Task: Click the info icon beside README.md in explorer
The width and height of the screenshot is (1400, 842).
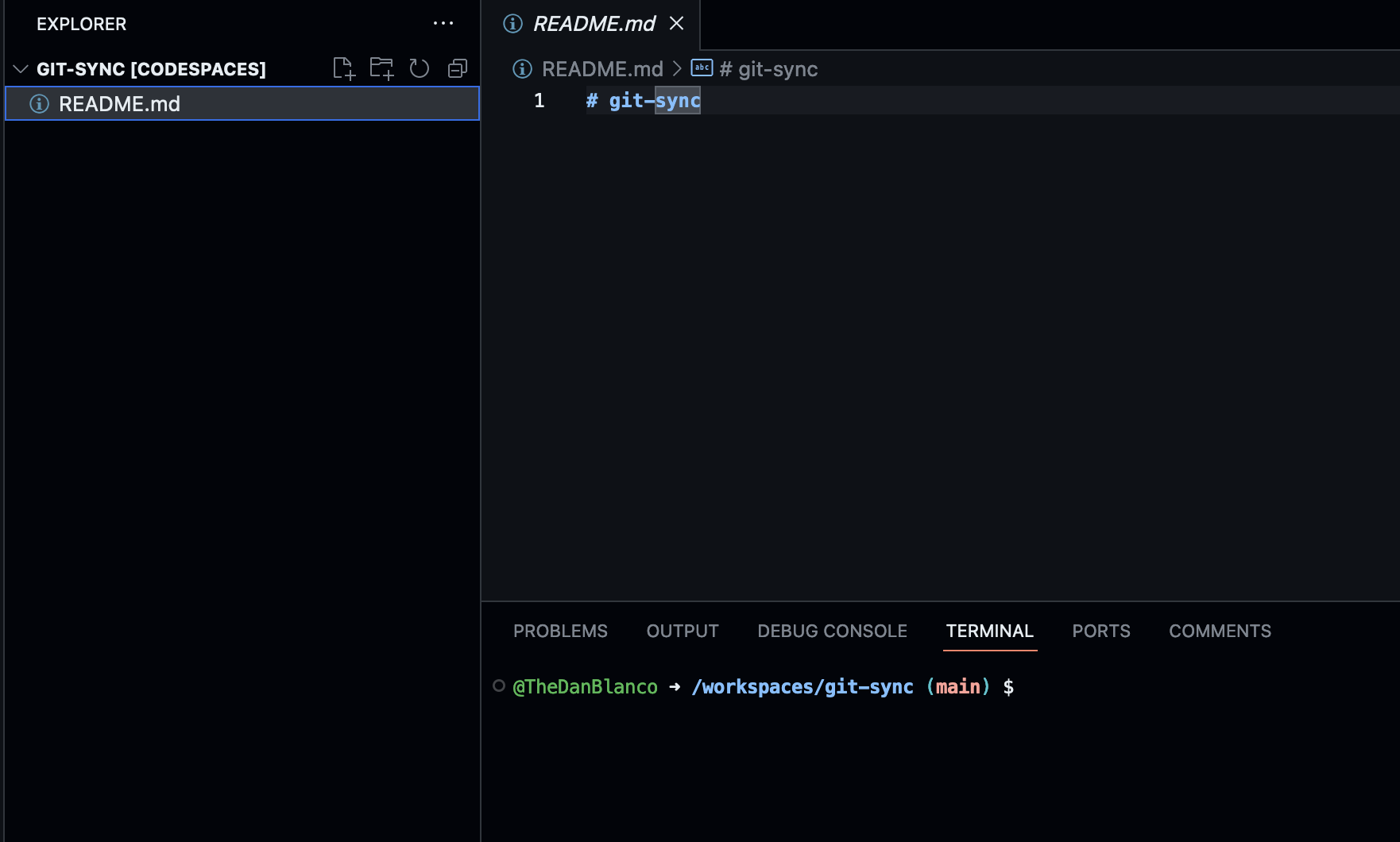Action: pyautogui.click(x=38, y=103)
